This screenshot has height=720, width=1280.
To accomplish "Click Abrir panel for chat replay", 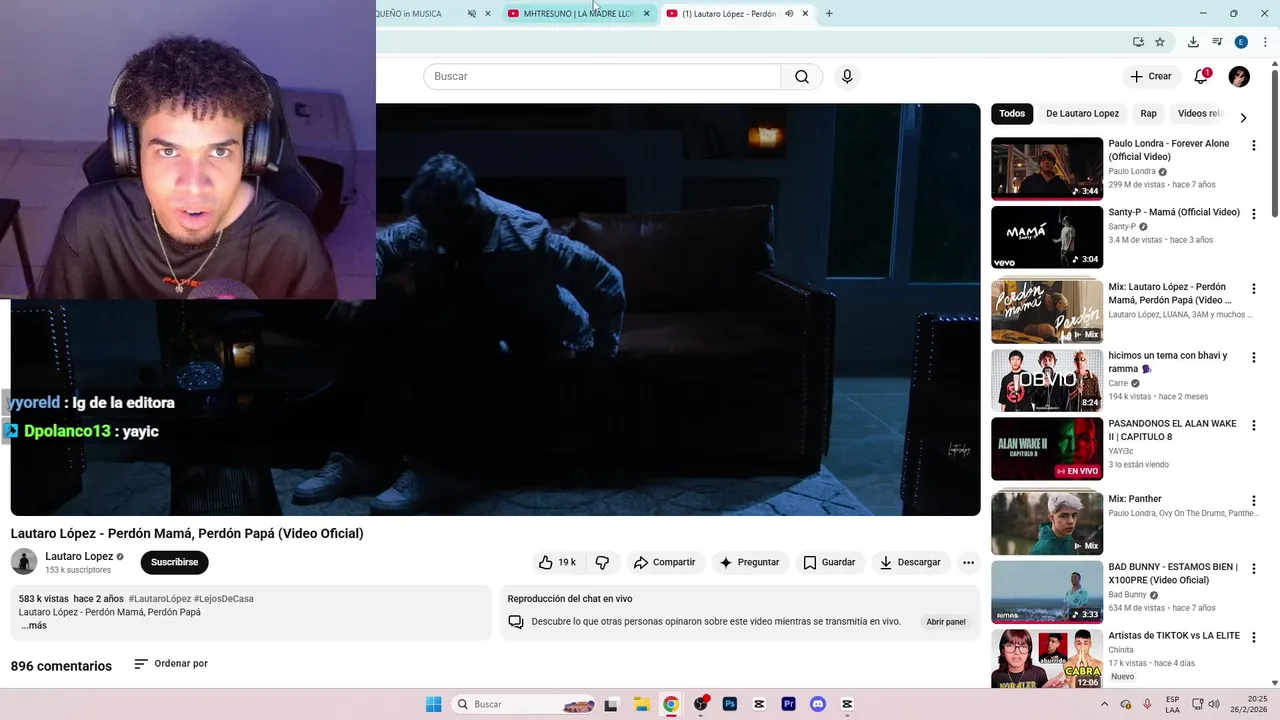I will pyautogui.click(x=946, y=622).
